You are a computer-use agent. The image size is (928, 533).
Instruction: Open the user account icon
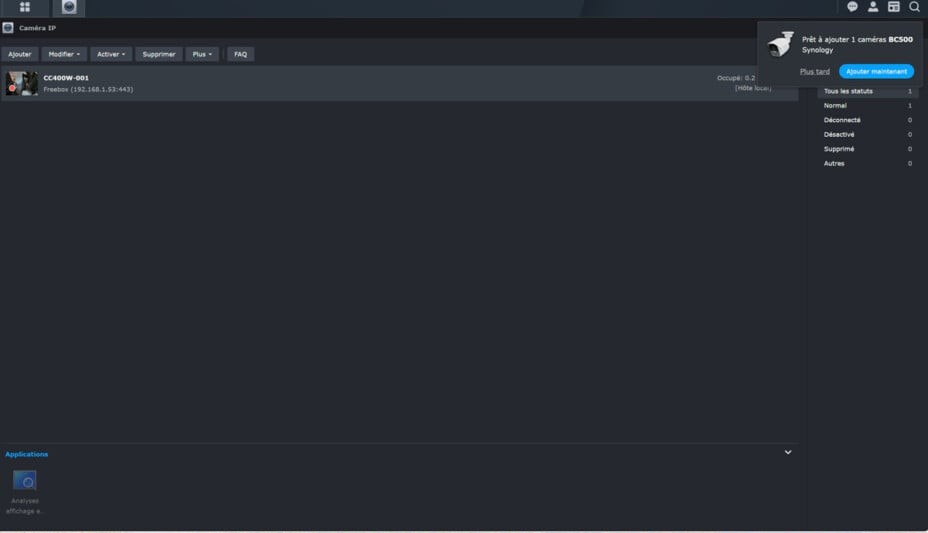click(x=873, y=7)
